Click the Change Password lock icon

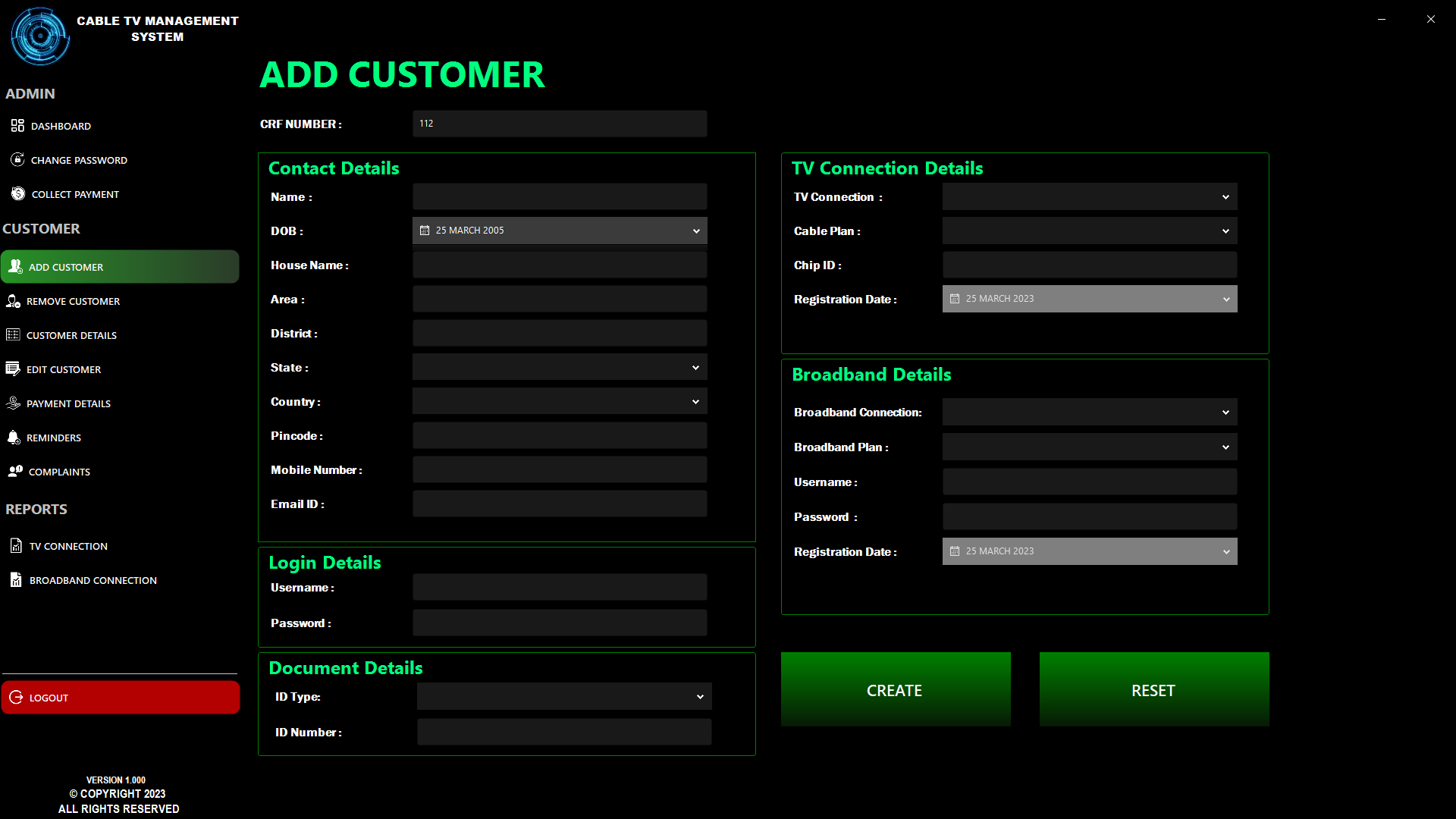pyautogui.click(x=17, y=159)
